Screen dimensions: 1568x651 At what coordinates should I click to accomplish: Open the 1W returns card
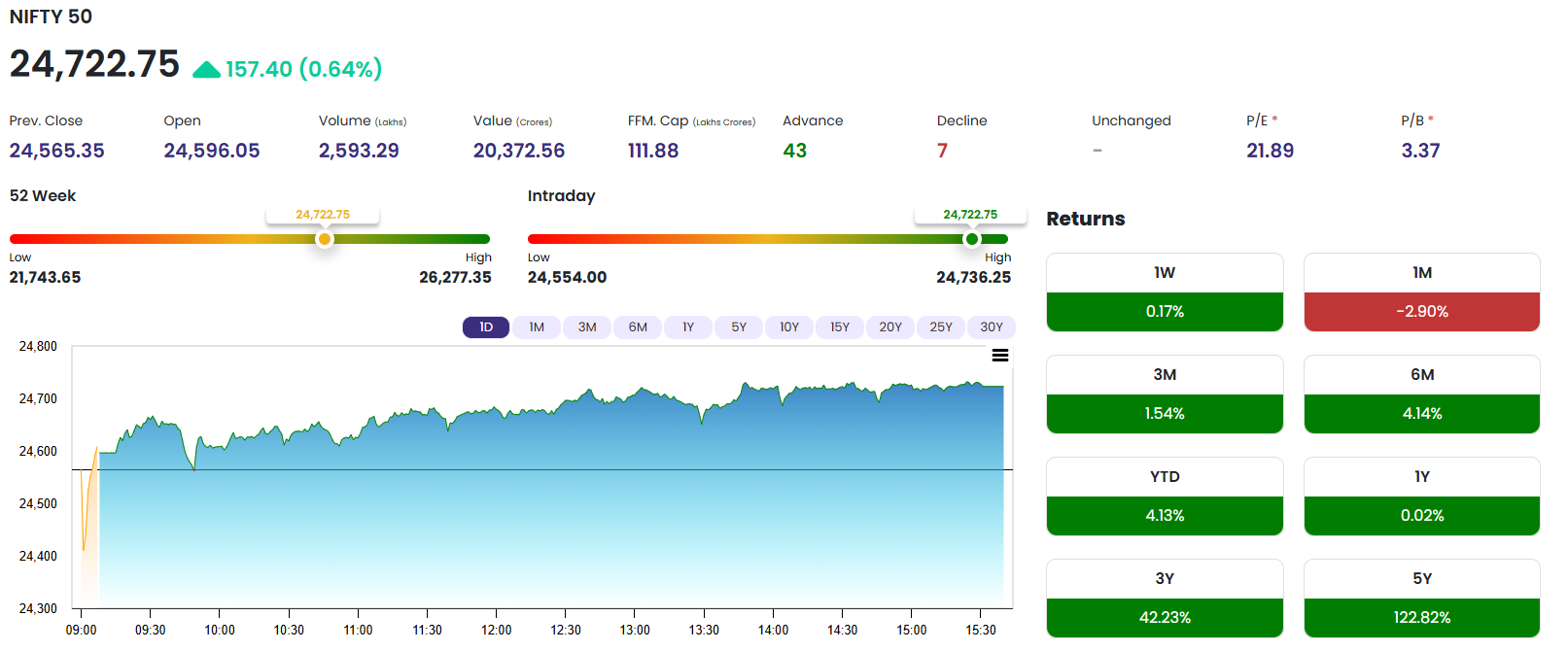1165,292
